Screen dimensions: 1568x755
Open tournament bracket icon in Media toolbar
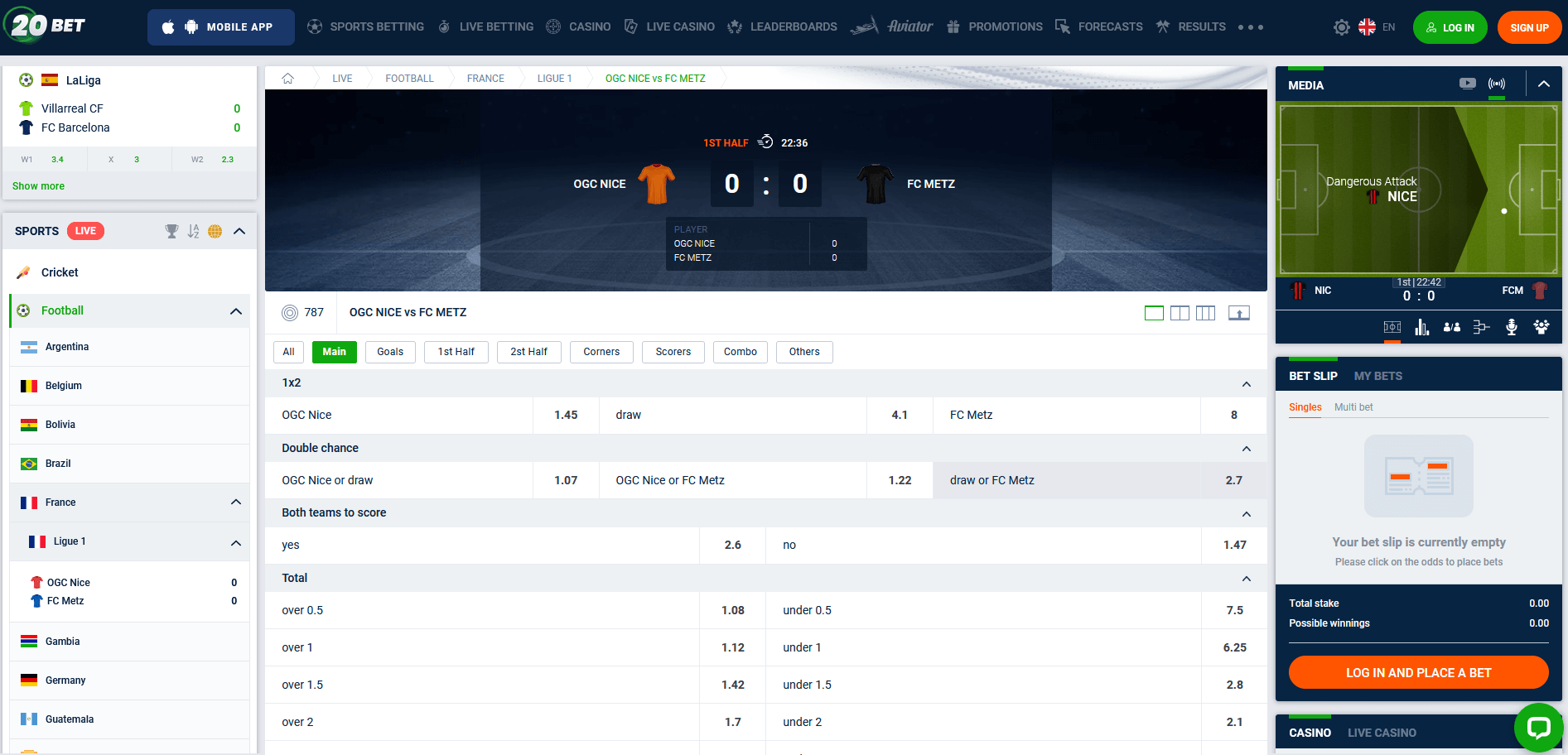pyautogui.click(x=1482, y=327)
